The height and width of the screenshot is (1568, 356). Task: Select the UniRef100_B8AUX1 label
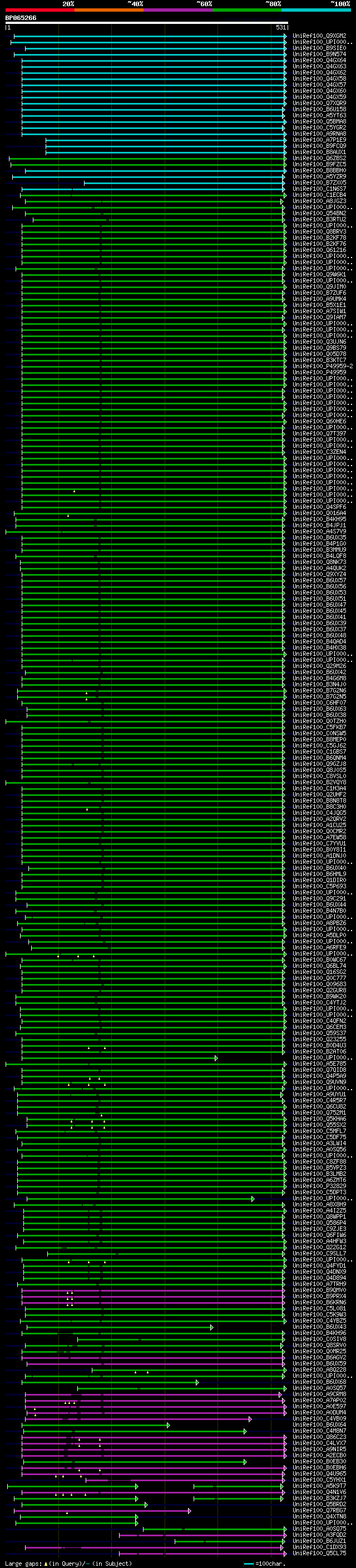319,152
